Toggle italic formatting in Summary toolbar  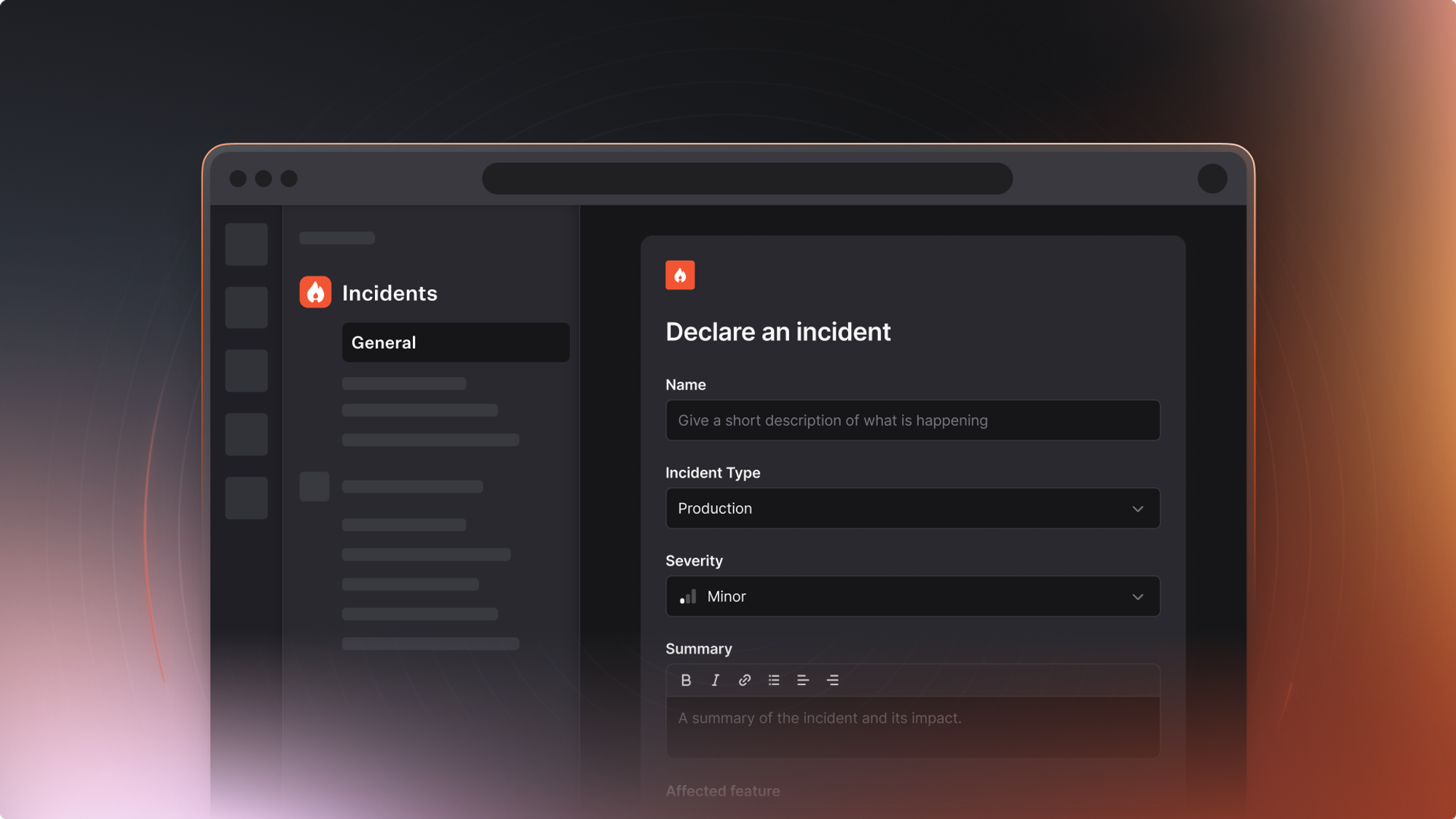(x=715, y=680)
